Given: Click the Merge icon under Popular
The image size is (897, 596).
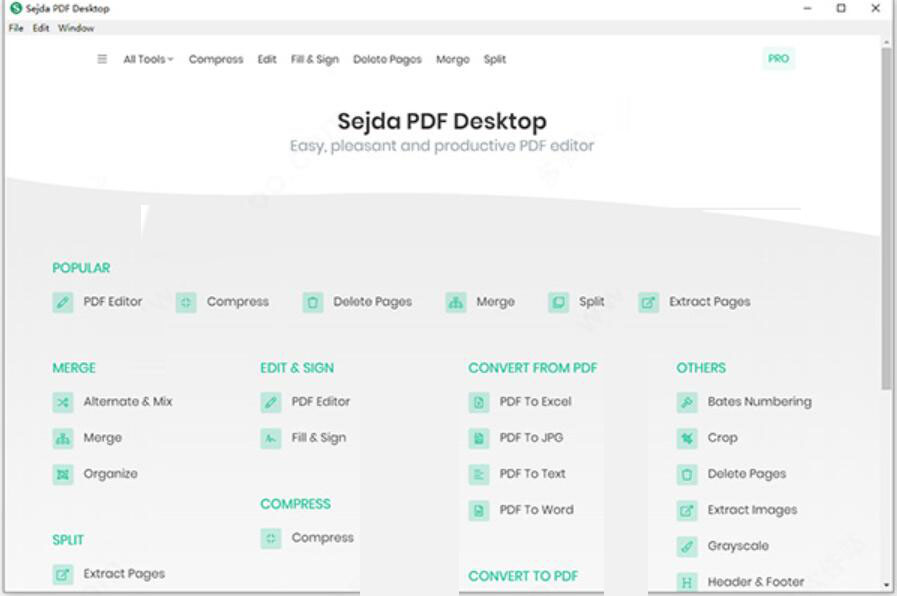Looking at the screenshot, I should click(456, 302).
